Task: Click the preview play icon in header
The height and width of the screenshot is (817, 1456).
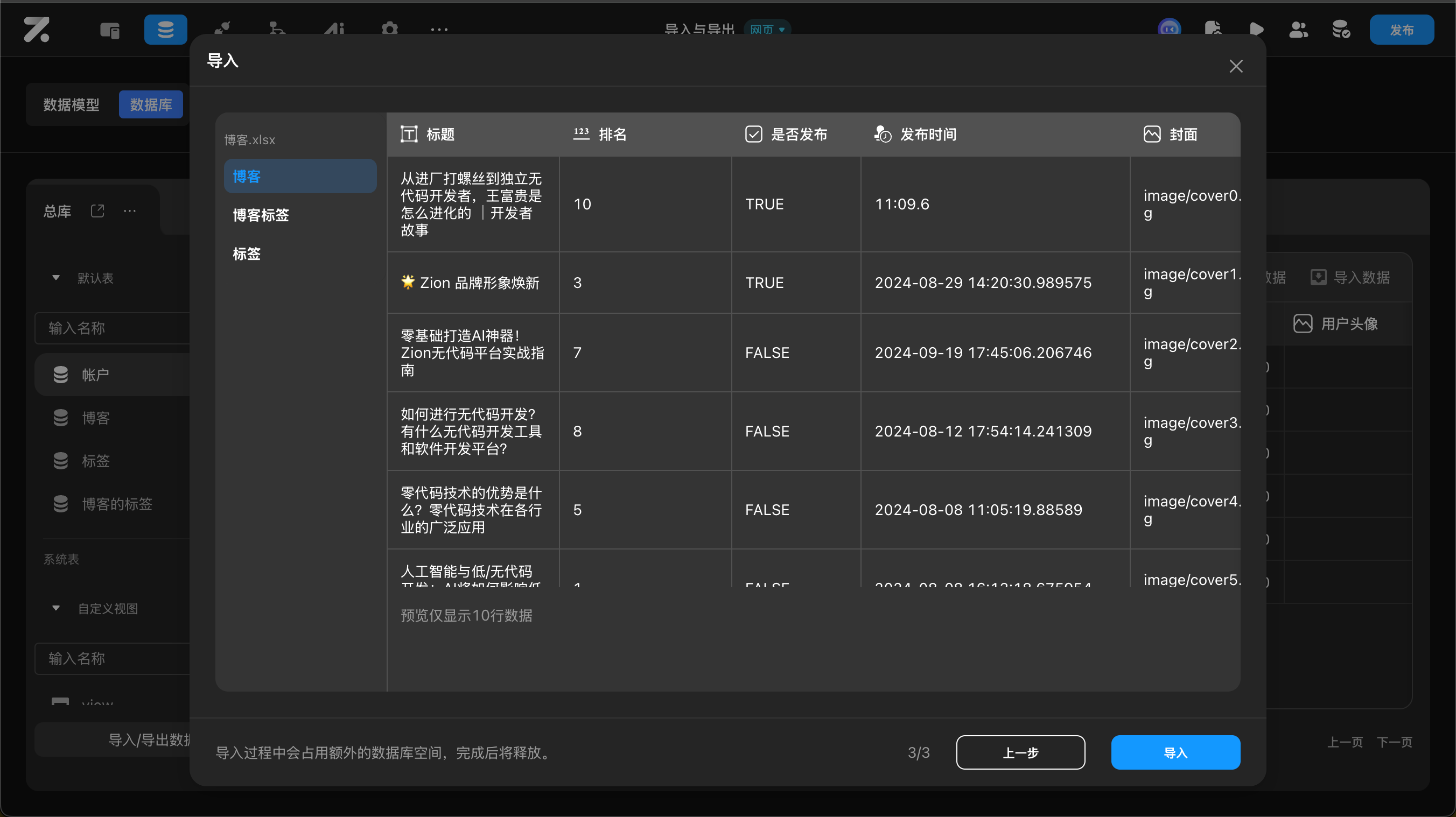Action: (x=1256, y=30)
